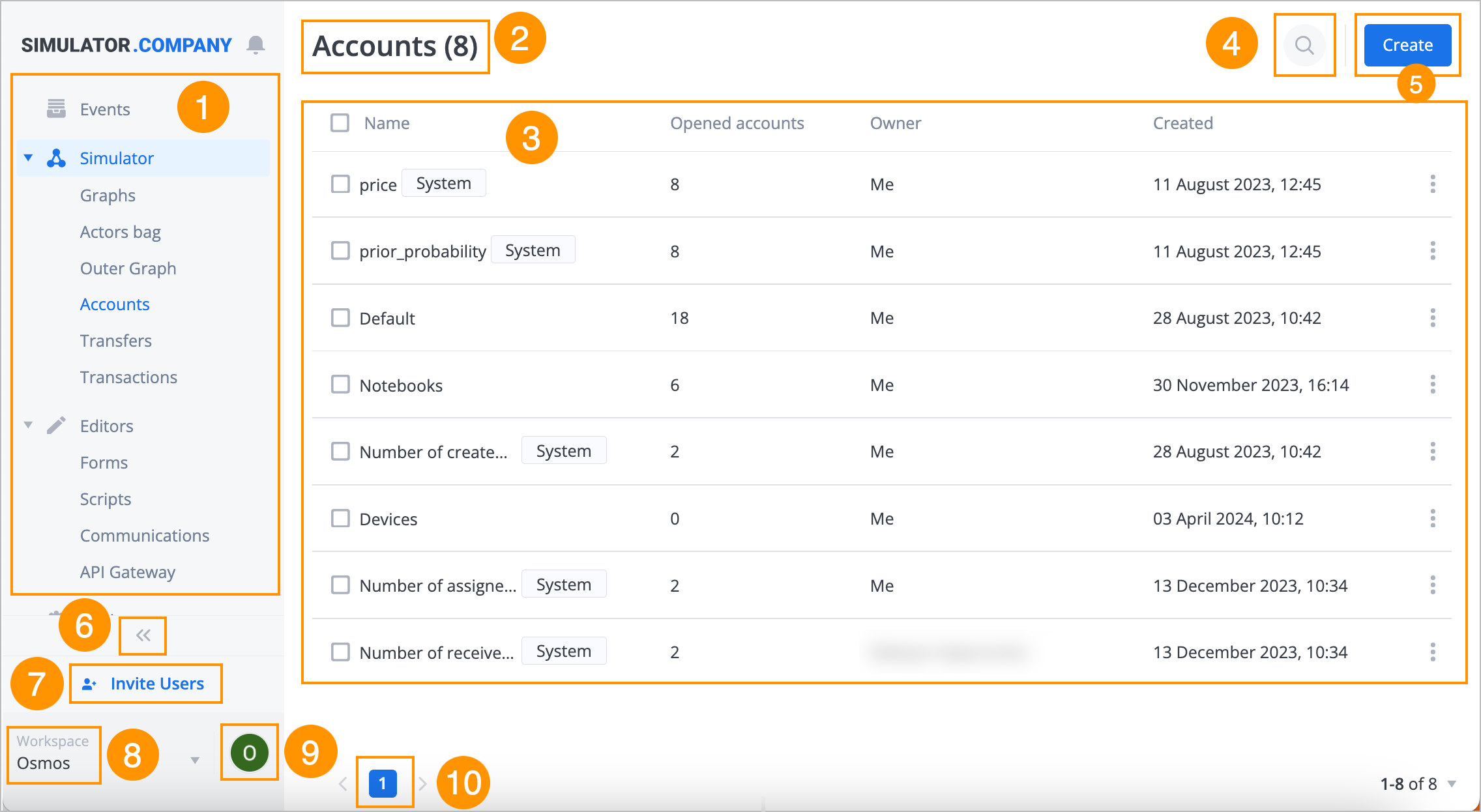1481x812 pixels.
Task: Open Actors bag in sidebar
Action: (120, 232)
